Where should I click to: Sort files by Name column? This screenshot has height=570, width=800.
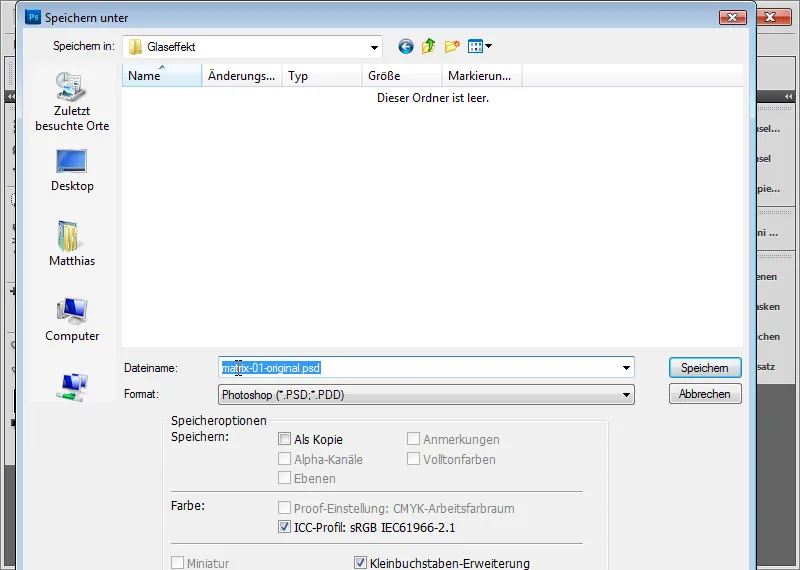pos(162,76)
